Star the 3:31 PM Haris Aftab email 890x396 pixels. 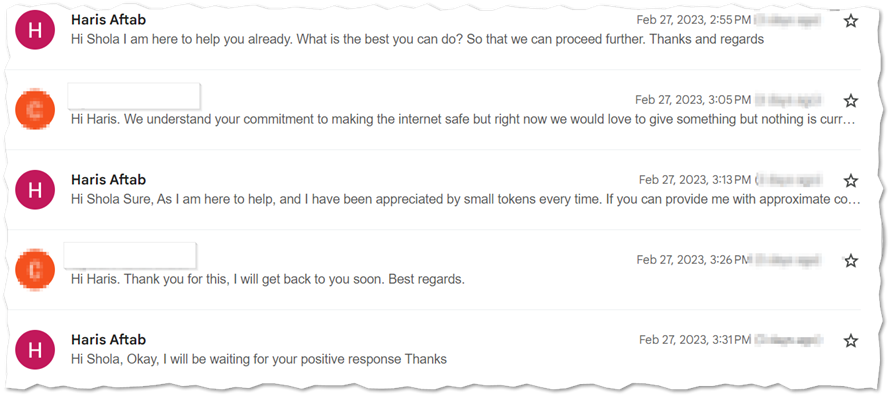pyautogui.click(x=850, y=340)
